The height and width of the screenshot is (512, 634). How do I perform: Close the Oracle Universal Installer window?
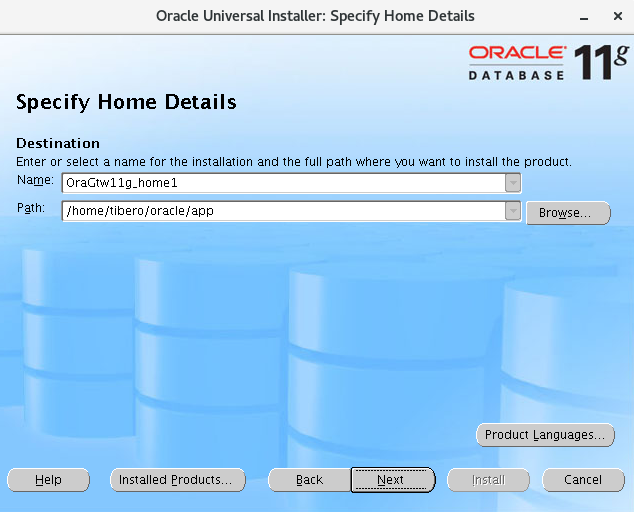click(617, 16)
